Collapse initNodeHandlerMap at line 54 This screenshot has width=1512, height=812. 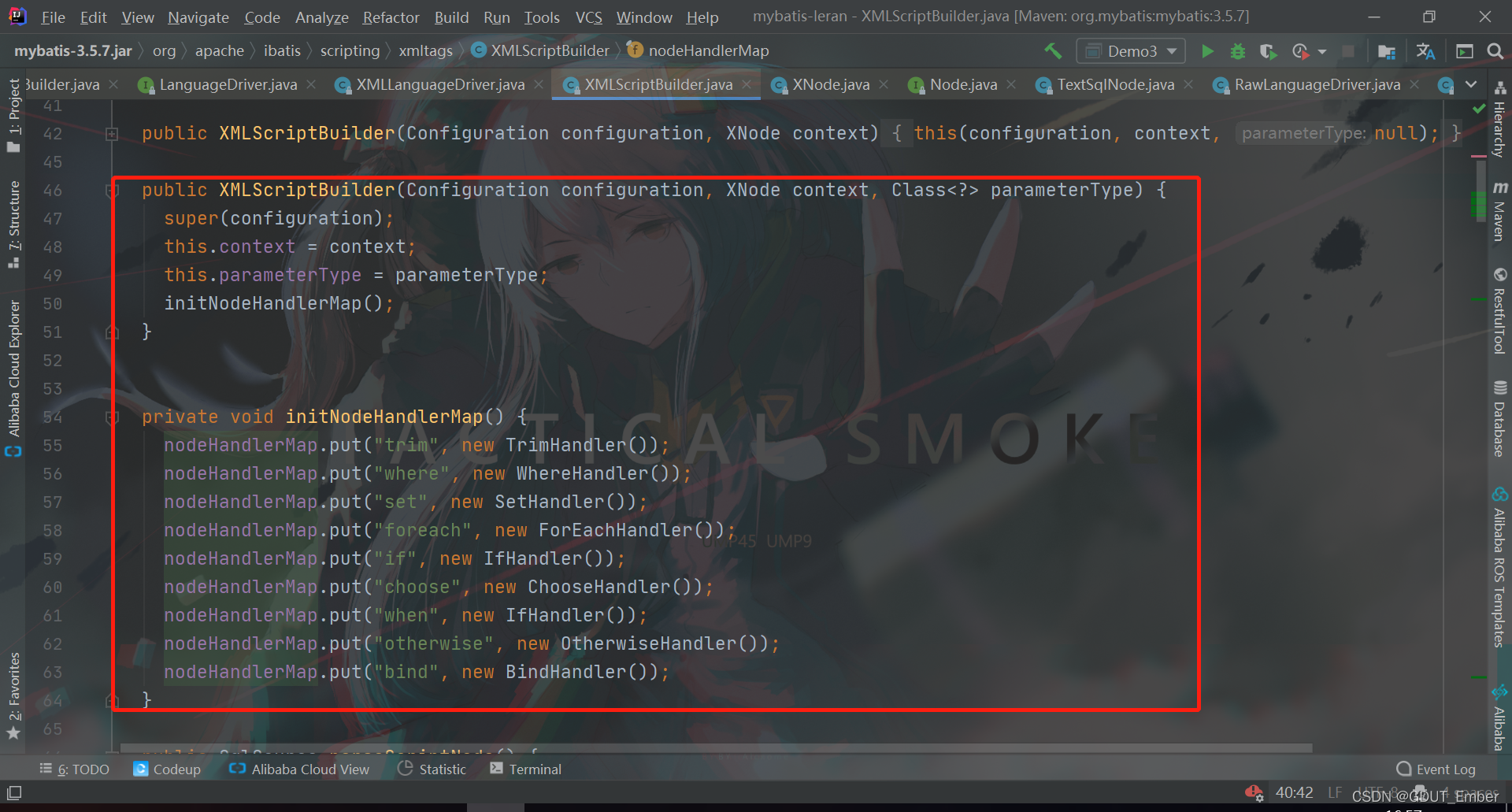pyautogui.click(x=112, y=417)
